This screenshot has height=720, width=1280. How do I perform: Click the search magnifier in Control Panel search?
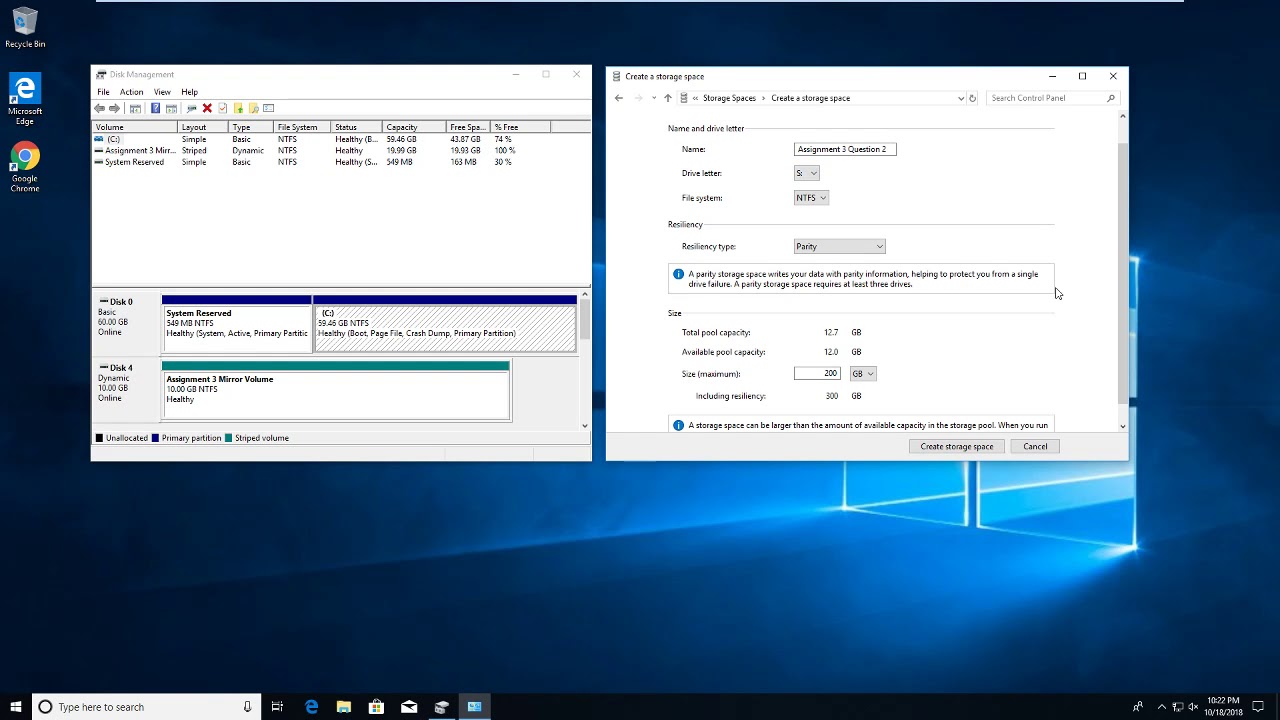tap(1110, 98)
